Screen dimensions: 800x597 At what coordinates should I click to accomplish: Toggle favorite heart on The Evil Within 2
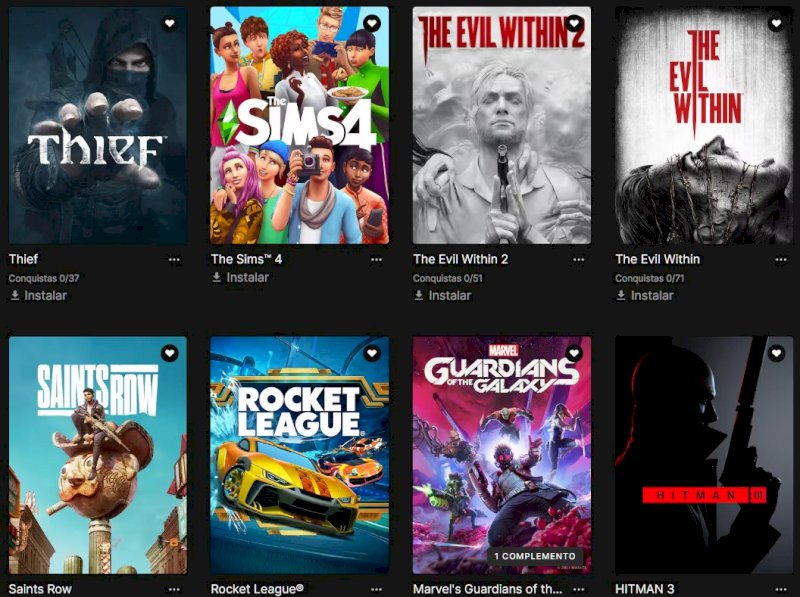coord(574,23)
